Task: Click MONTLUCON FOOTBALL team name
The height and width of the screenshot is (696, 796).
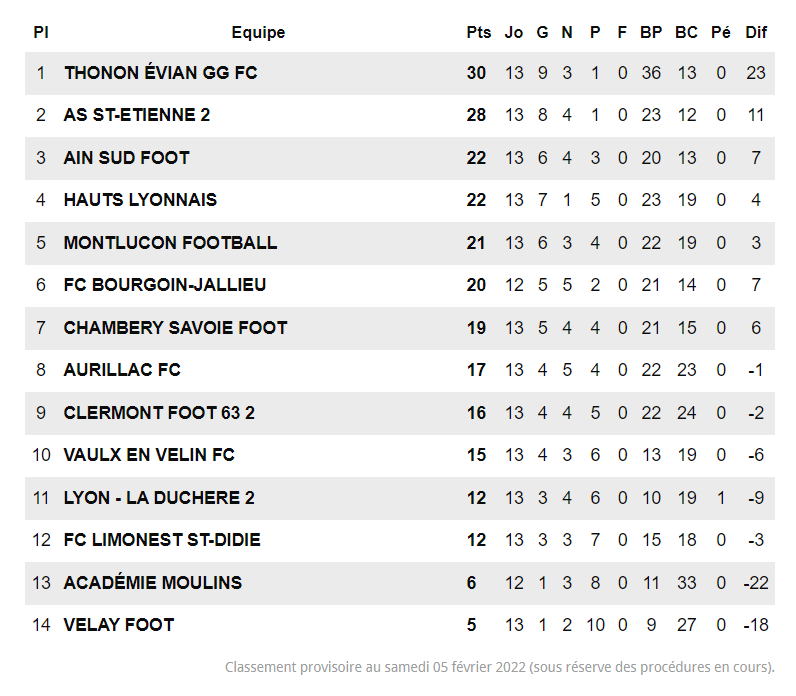Action: [x=170, y=243]
